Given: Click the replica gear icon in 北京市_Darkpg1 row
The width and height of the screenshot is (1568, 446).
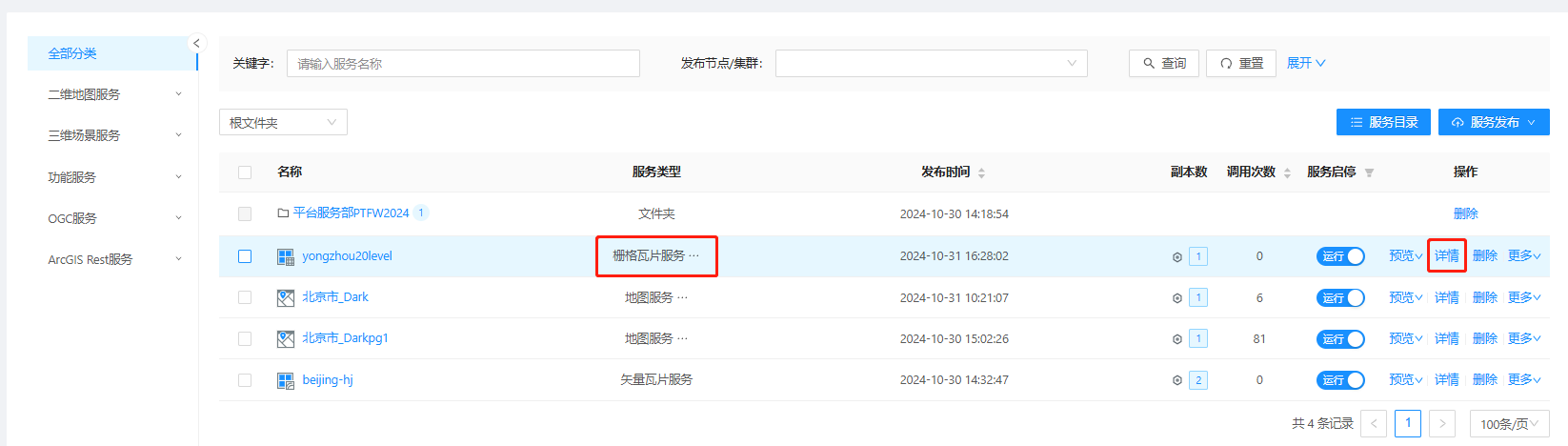Looking at the screenshot, I should [x=1177, y=339].
